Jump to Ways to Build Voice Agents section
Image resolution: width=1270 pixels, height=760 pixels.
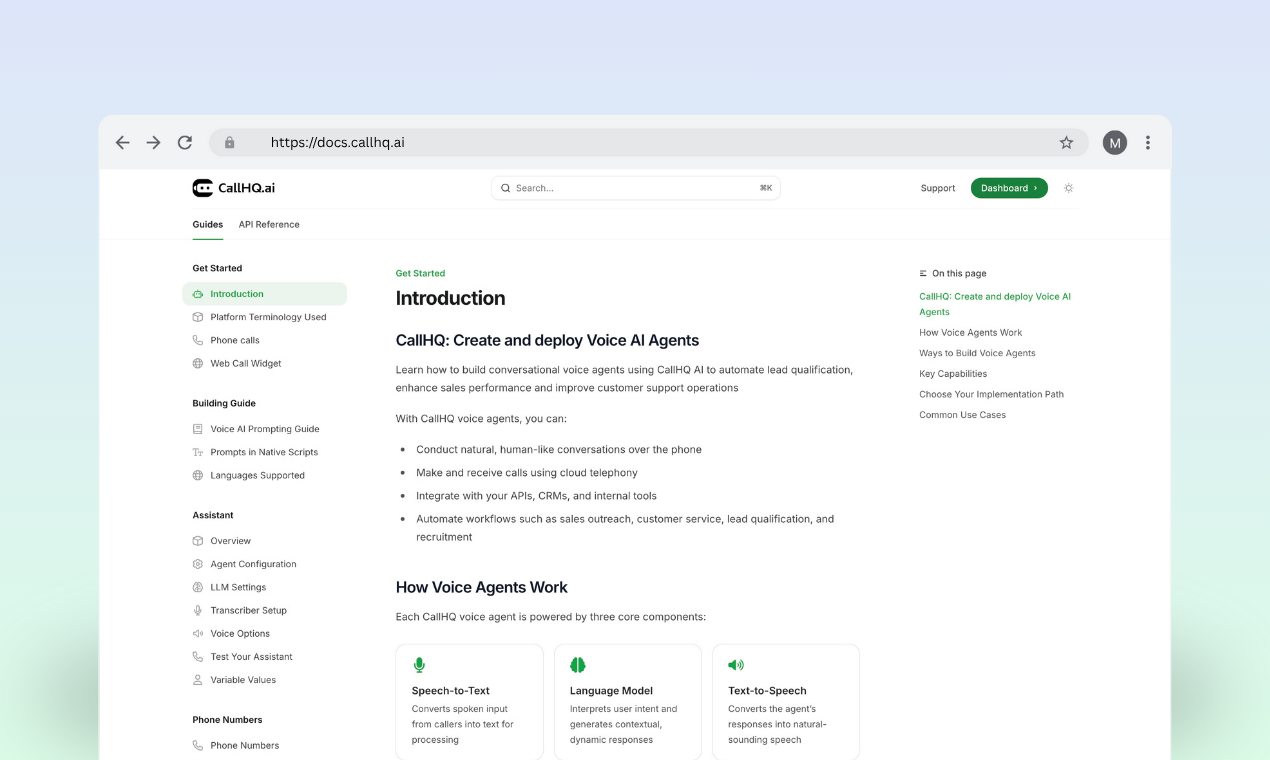pyautogui.click(x=977, y=353)
